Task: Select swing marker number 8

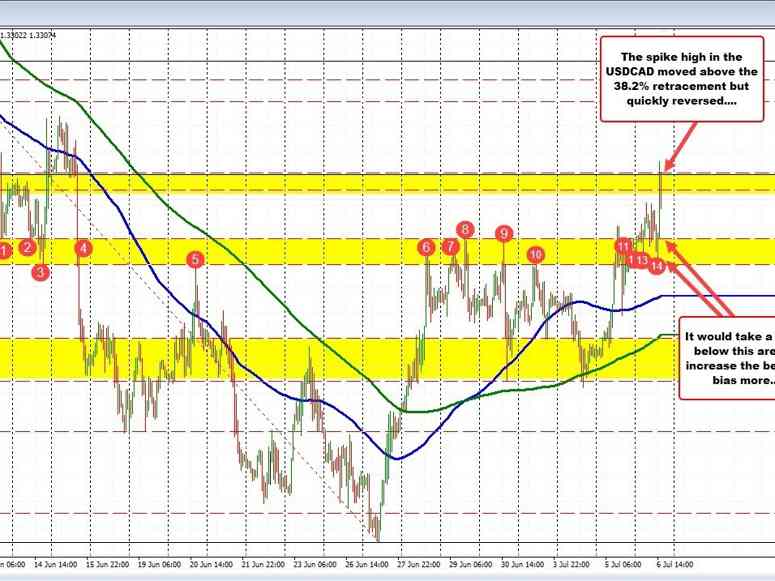Action: [x=465, y=229]
